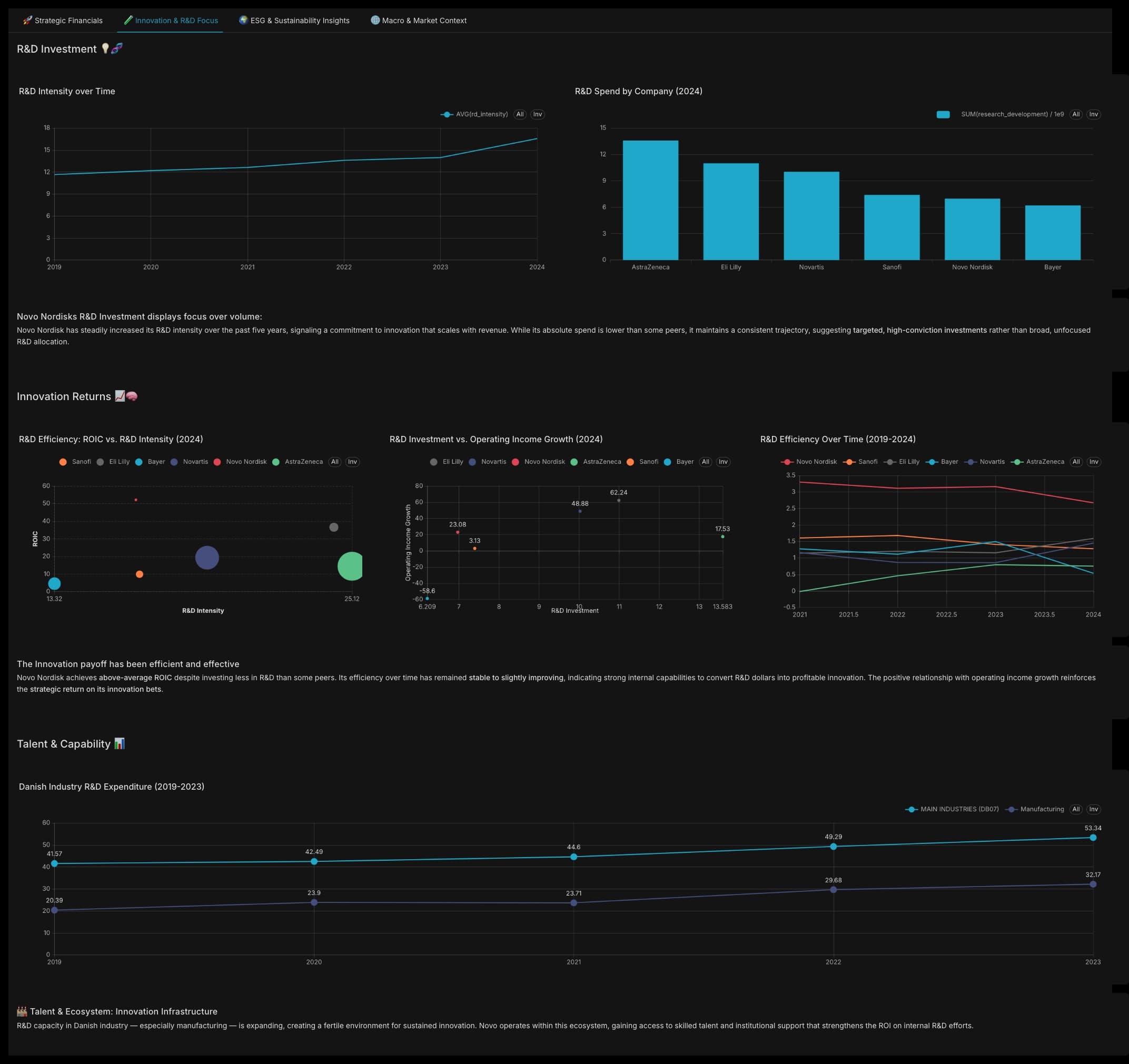Click the pencil icon on Innovation & R&D Focus tab

(x=127, y=20)
